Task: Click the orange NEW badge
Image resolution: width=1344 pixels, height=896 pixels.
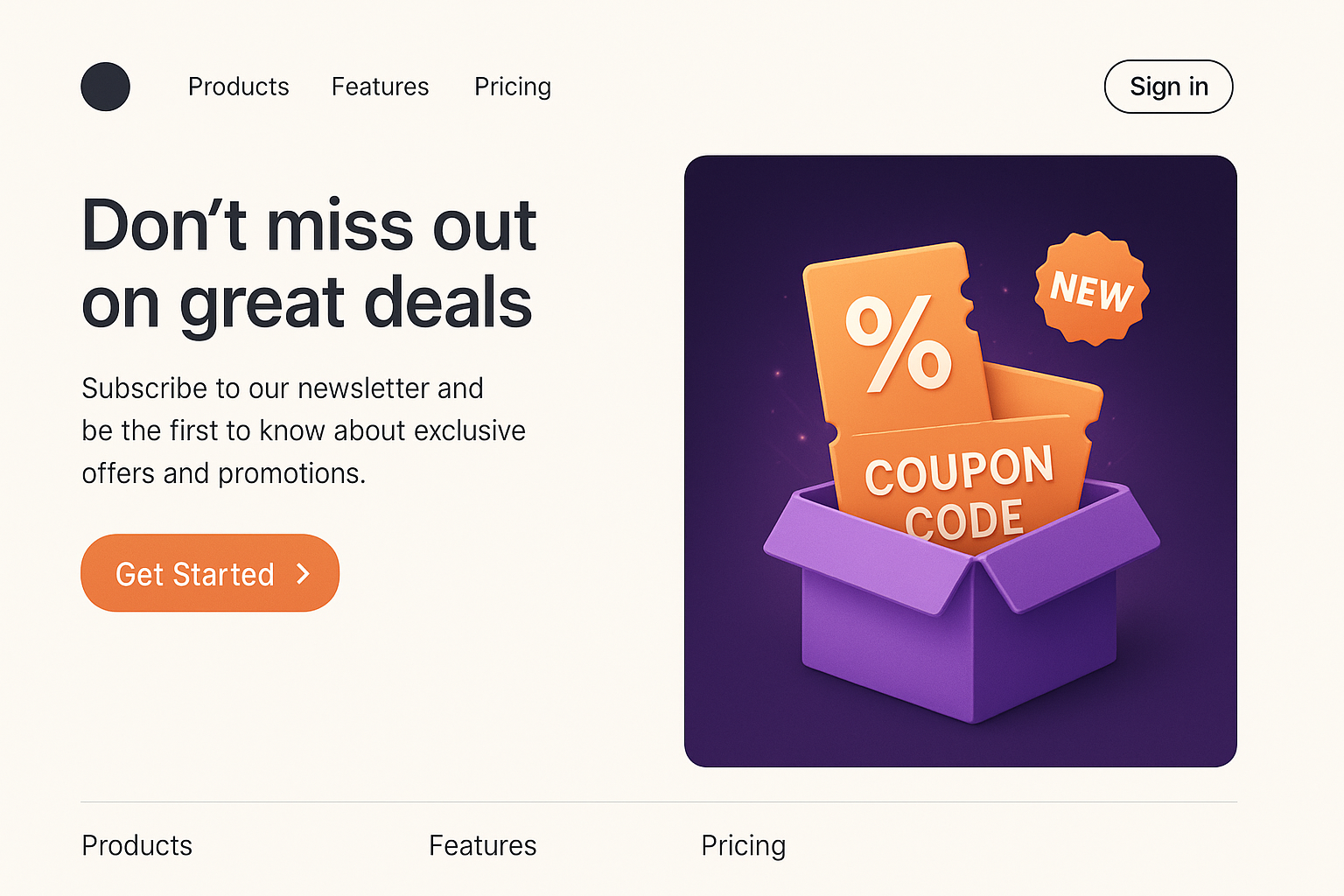Action: [1091, 289]
